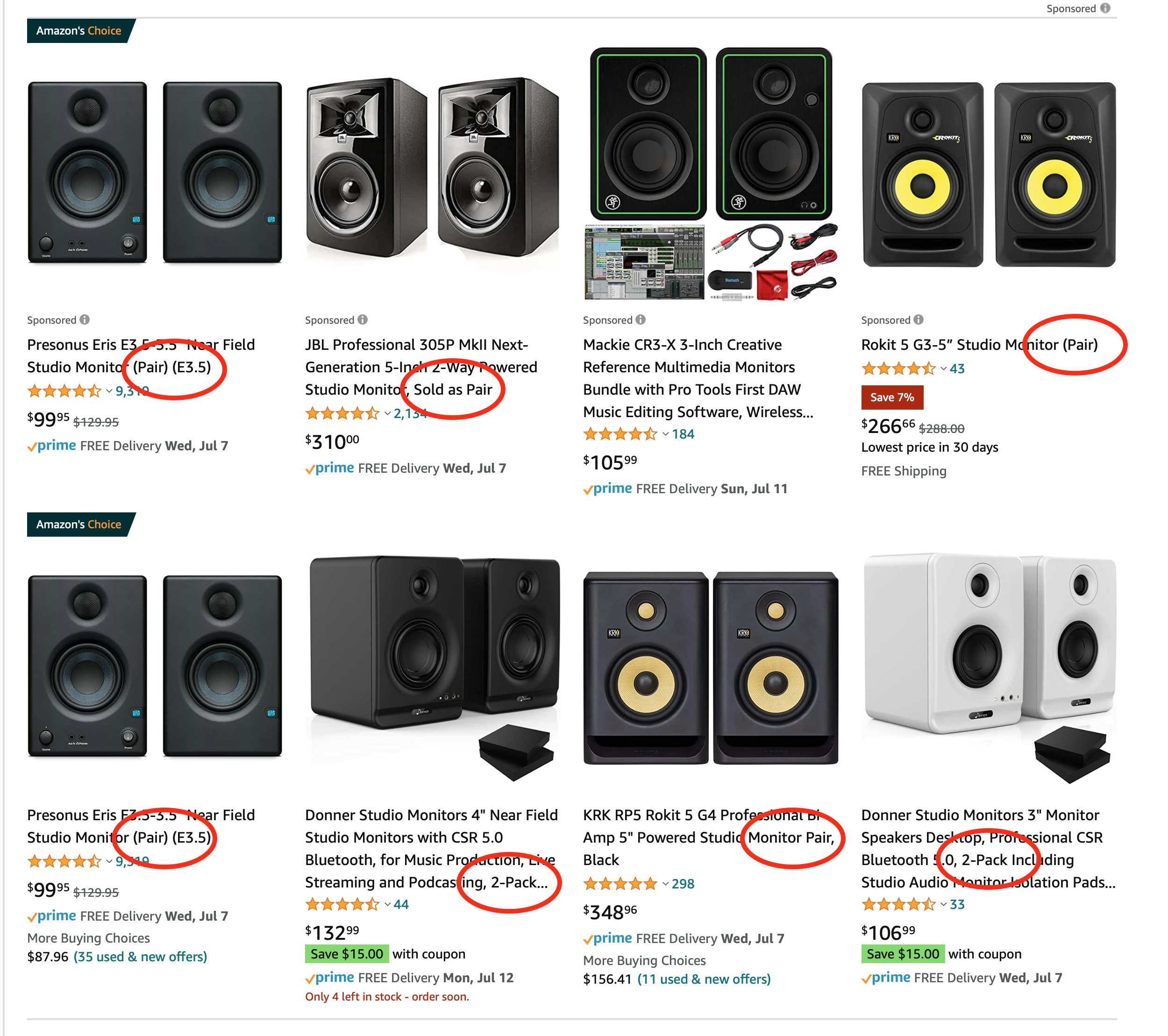Screen dimensions: 1168x1036
Task: Expand rating chevron next to 184 reviews
Action: point(665,434)
